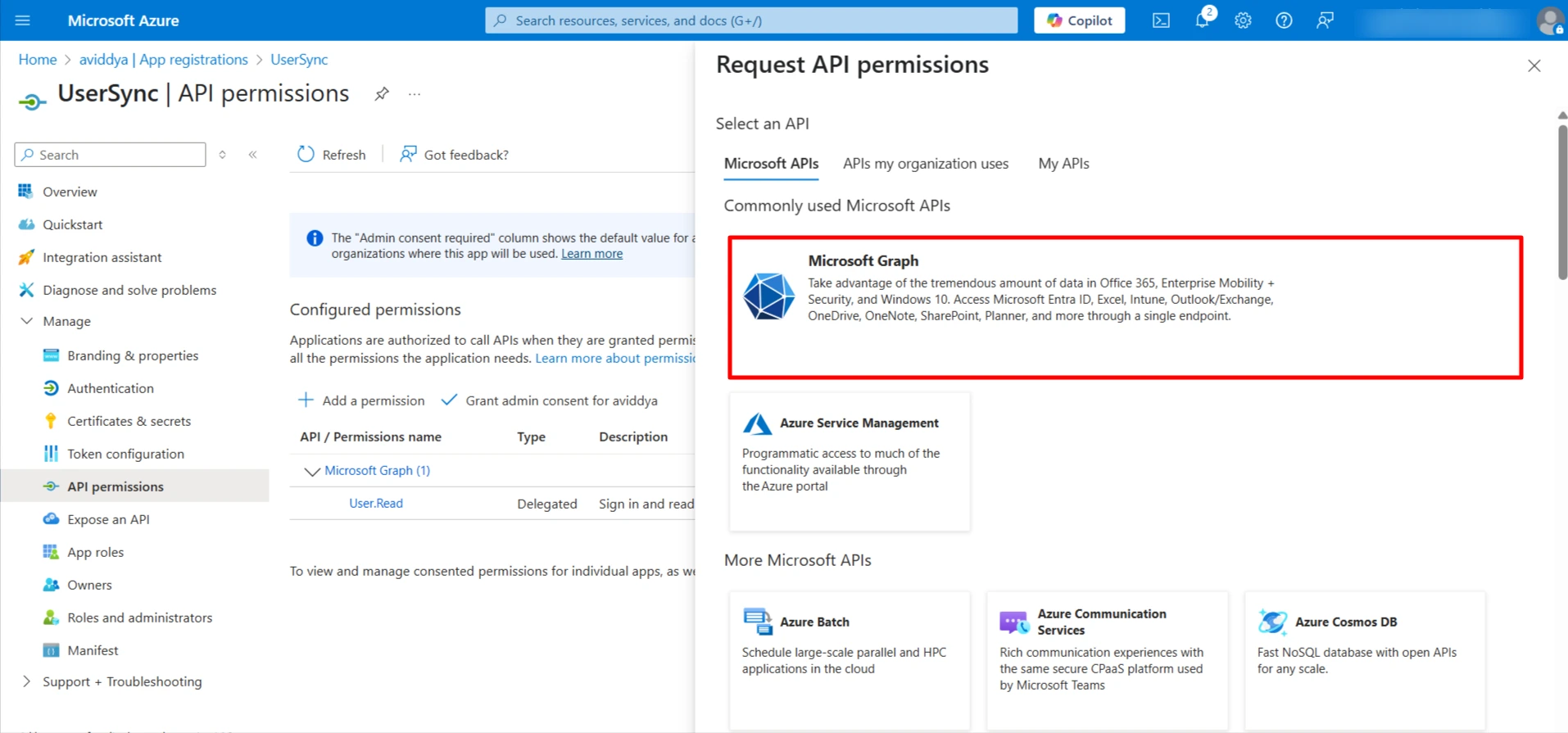Click the Azure Cosmos DB icon
The height and width of the screenshot is (733, 1568).
coord(1272,622)
